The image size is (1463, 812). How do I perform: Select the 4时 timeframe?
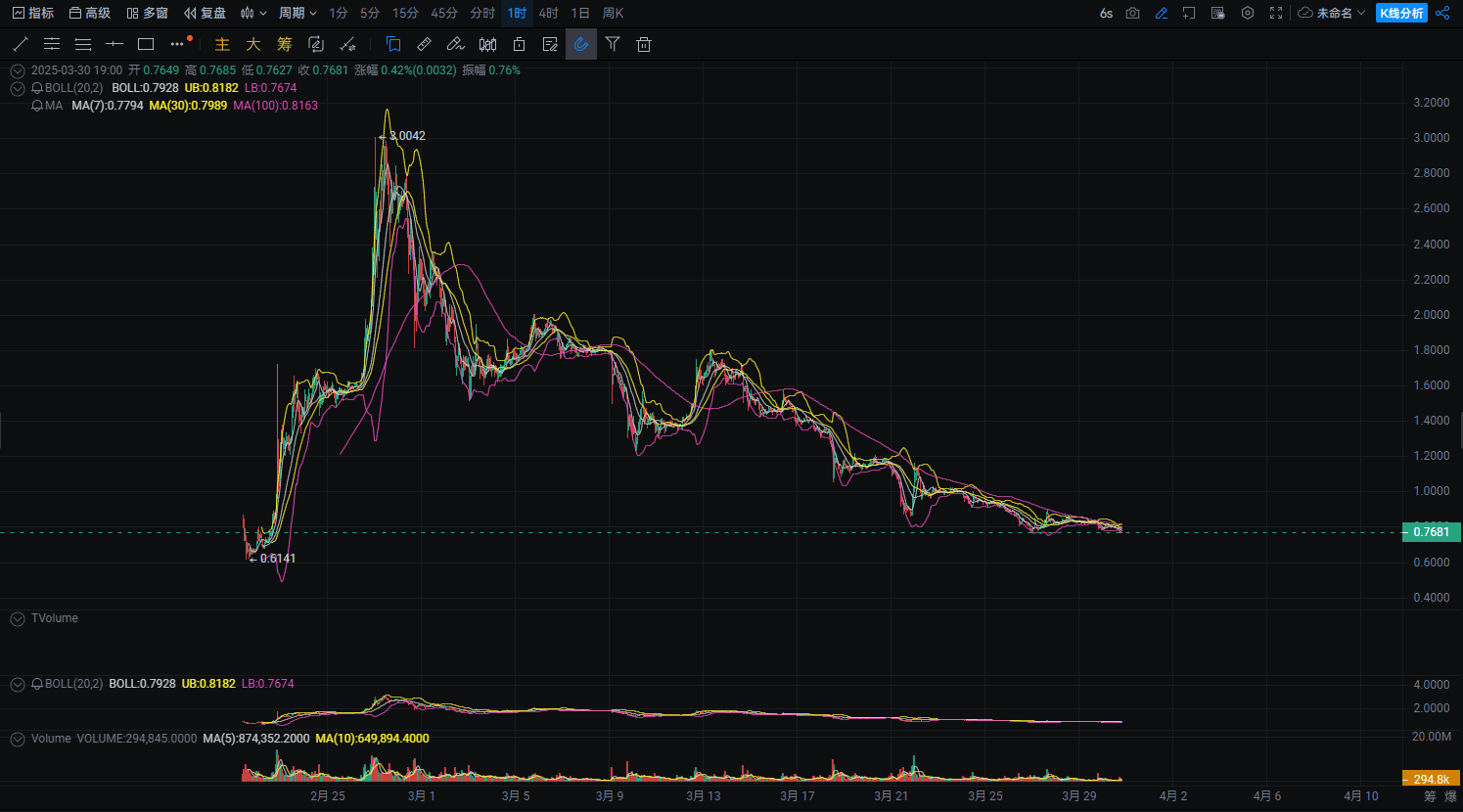click(x=549, y=13)
